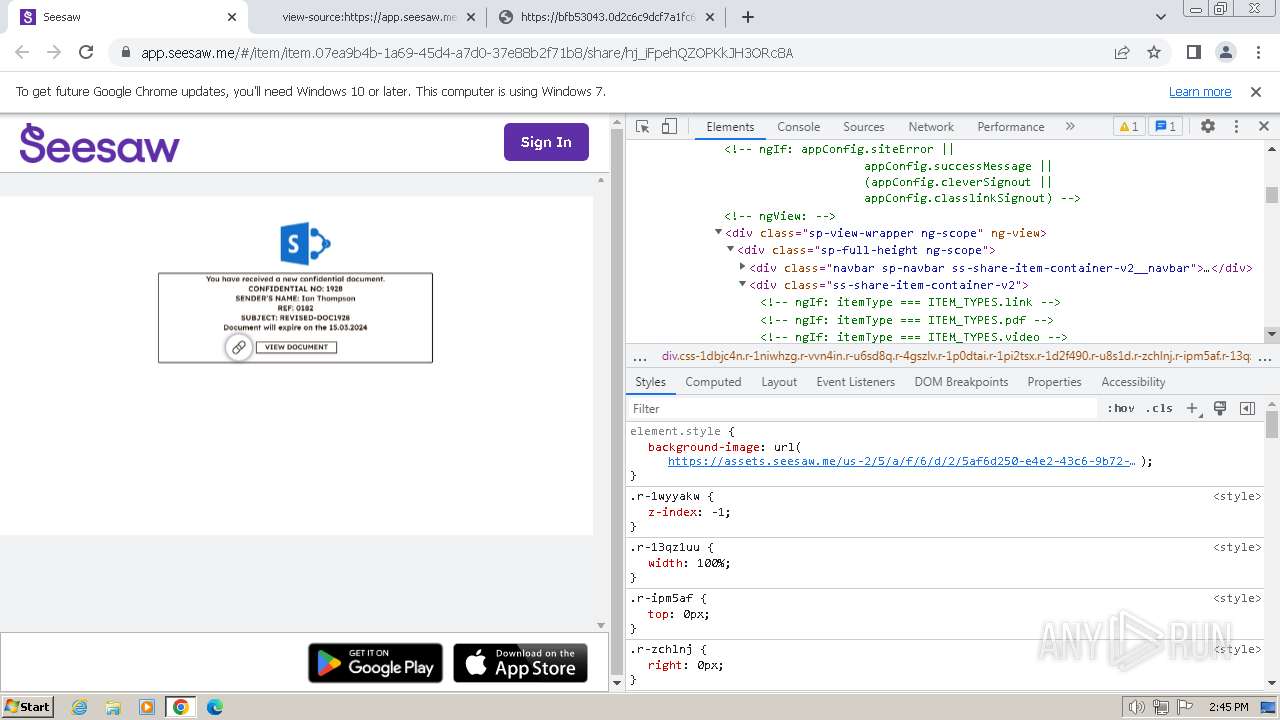Toggle the Chrome side panel
1280x720 pixels.
tap(1193, 53)
